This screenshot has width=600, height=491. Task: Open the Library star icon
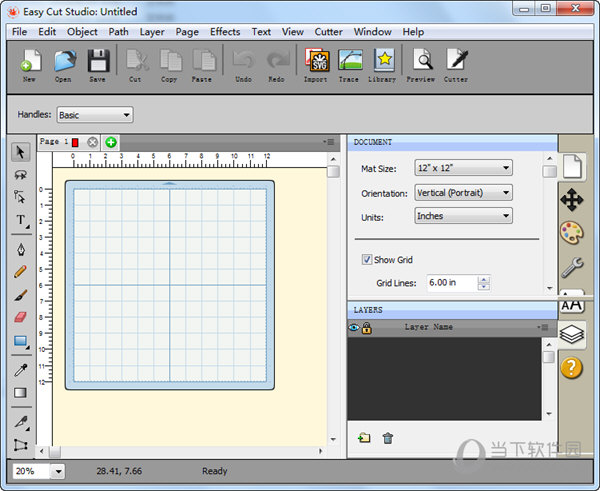[x=384, y=60]
